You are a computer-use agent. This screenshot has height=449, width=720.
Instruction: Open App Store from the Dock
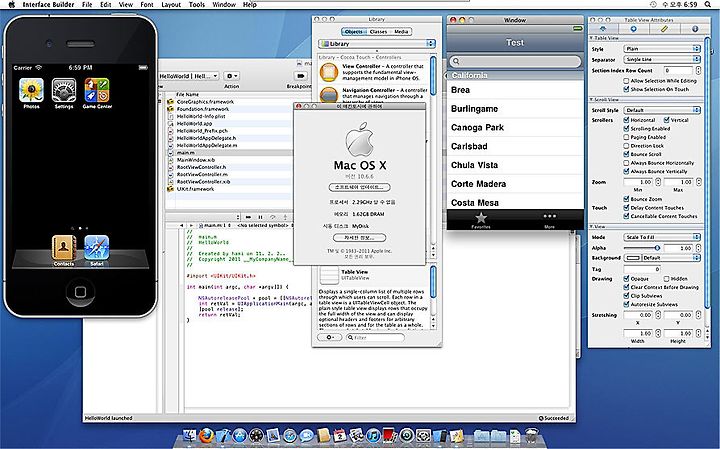point(240,435)
